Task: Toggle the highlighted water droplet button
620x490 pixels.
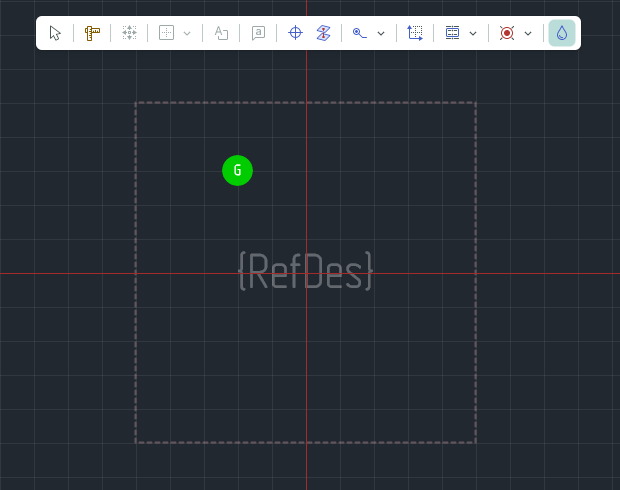Action: click(x=562, y=33)
